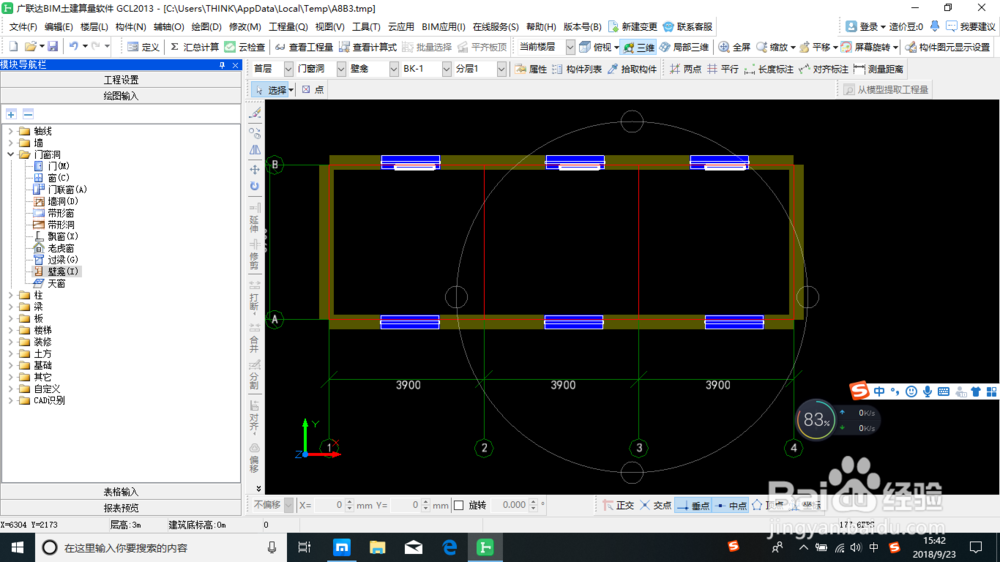Click 联系客服 contact support
Image resolution: width=1000 pixels, height=562 pixels.
click(x=688, y=27)
